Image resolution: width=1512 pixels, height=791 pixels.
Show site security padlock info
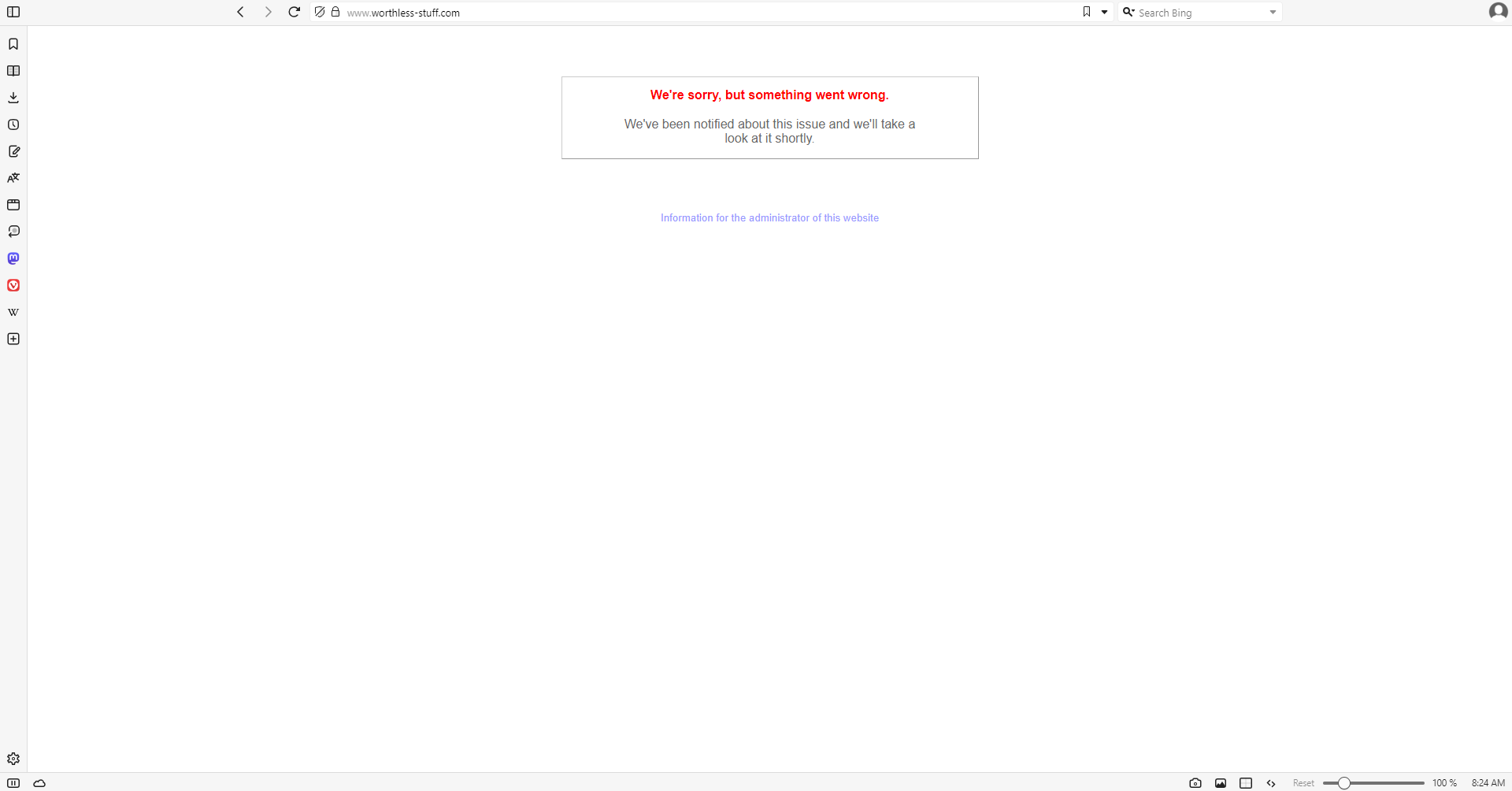point(335,12)
